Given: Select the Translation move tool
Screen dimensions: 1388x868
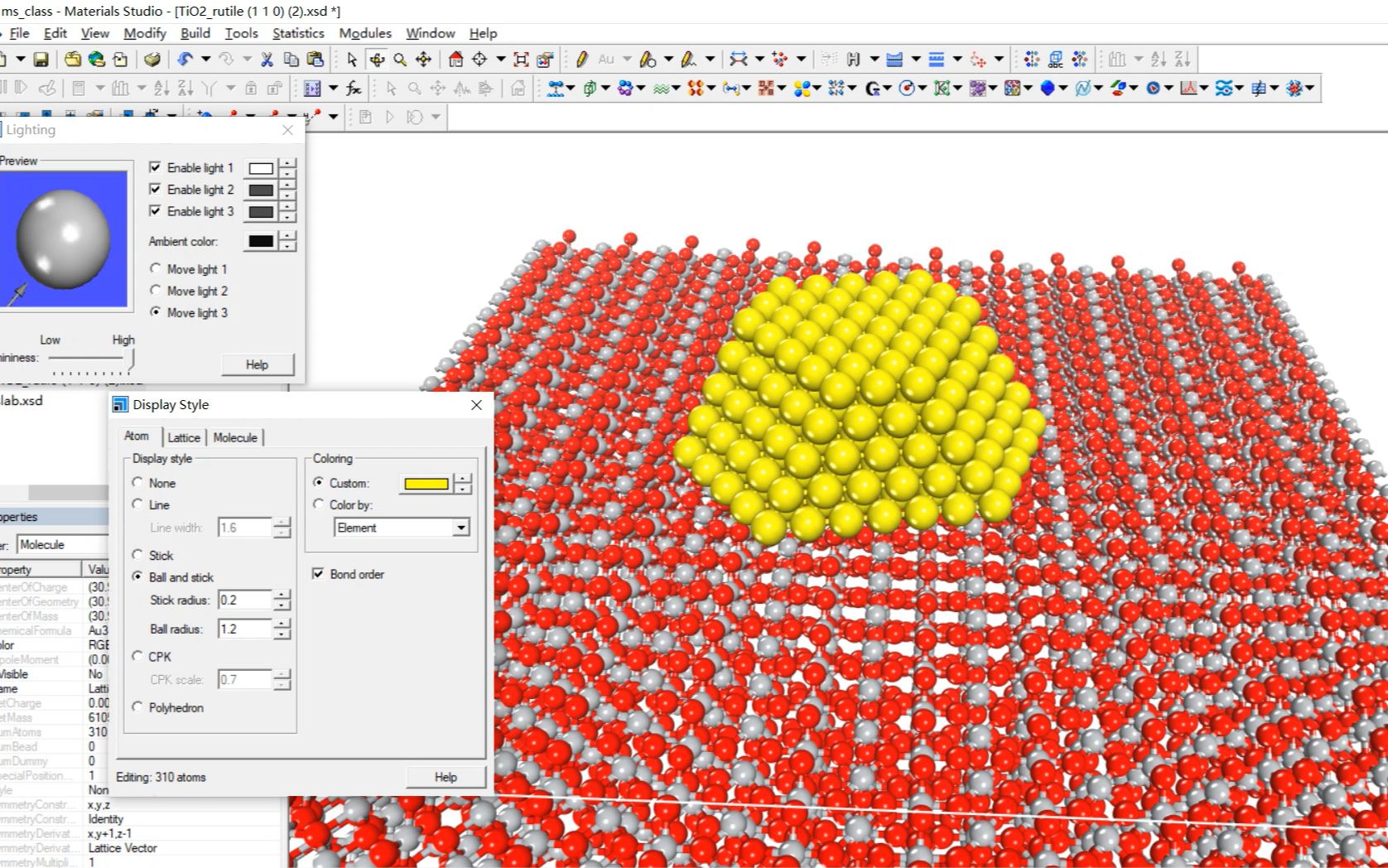Looking at the screenshot, I should tap(424, 60).
